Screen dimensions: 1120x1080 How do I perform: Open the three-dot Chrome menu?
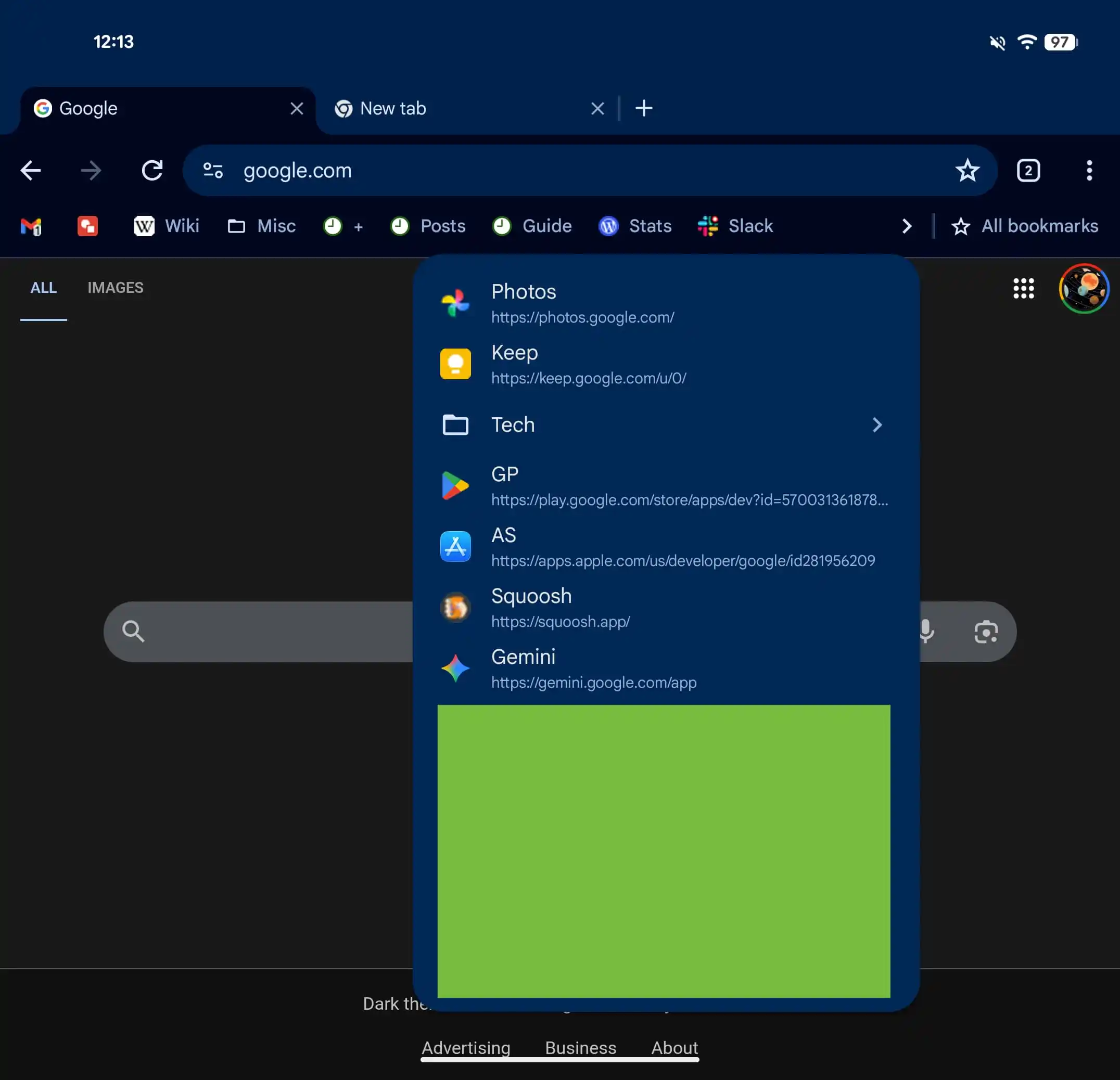(1088, 170)
